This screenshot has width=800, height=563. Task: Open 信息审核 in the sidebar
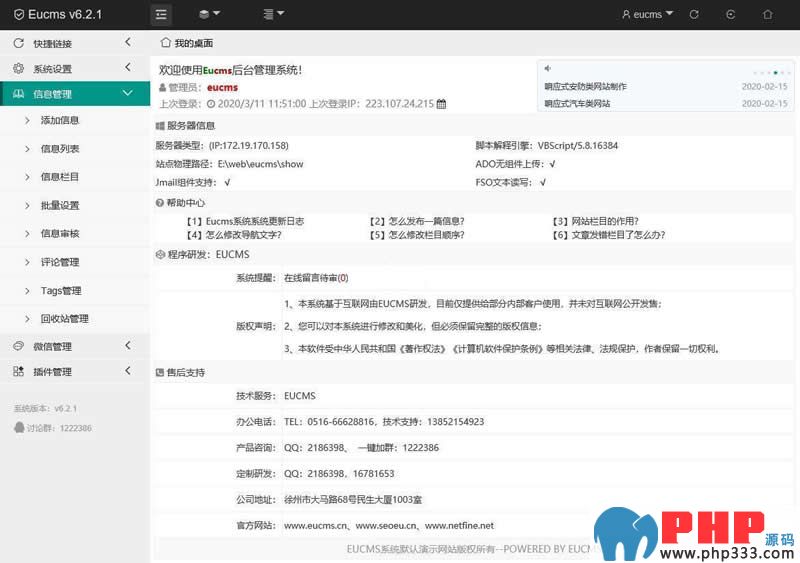(60, 234)
